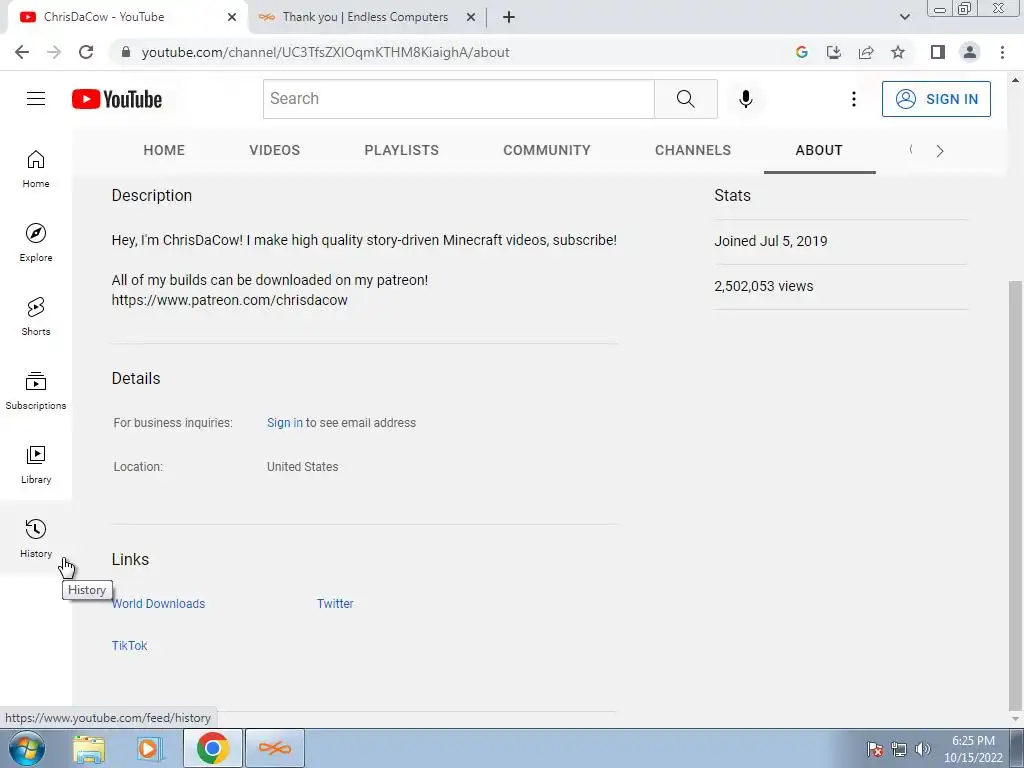This screenshot has width=1024, height=768.
Task: Share this page icon in address bar
Action: coord(866,52)
